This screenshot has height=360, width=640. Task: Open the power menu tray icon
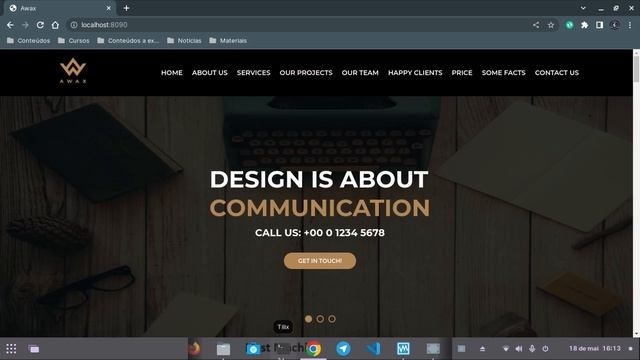pos(545,349)
